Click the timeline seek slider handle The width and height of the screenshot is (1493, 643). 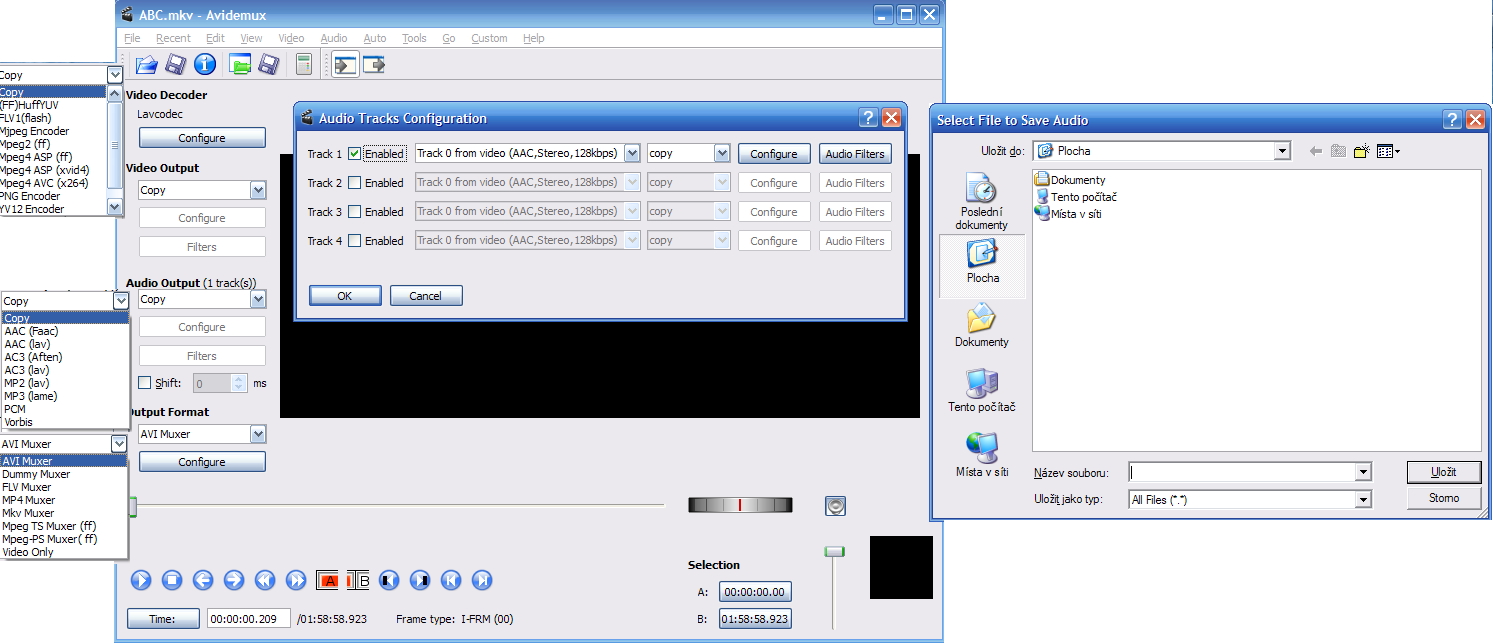pos(133,507)
